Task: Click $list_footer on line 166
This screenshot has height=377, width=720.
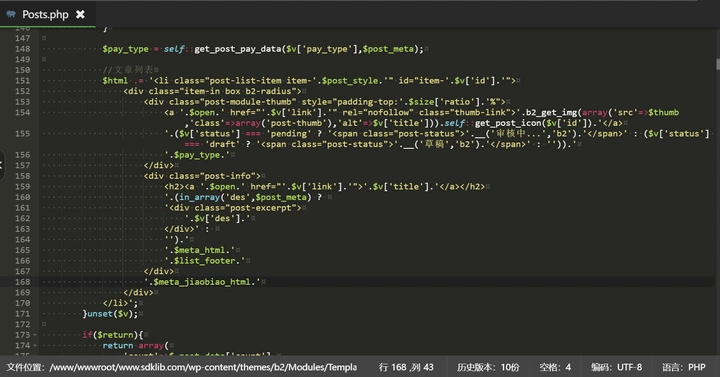Action: pyautogui.click(x=204, y=260)
